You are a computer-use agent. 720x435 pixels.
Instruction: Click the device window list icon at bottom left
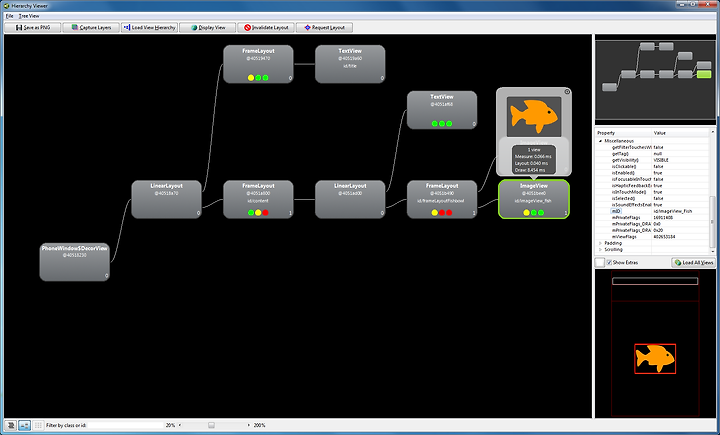point(11,425)
